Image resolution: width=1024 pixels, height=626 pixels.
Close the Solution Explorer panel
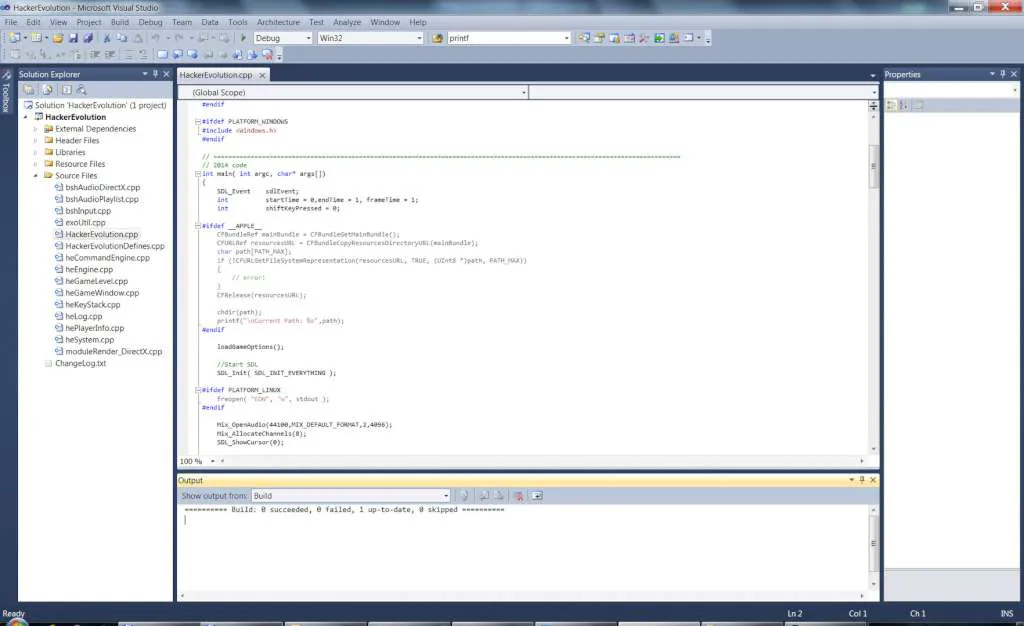coord(167,74)
